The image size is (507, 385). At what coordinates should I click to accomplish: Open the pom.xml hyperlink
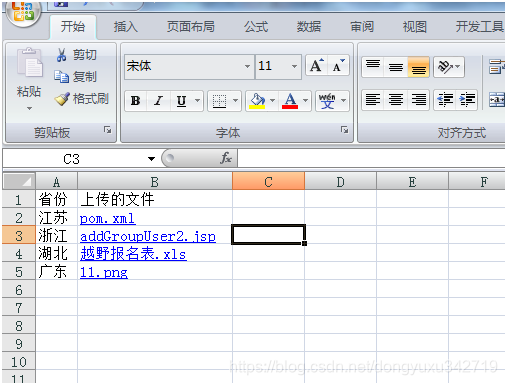pyautogui.click(x=107, y=219)
